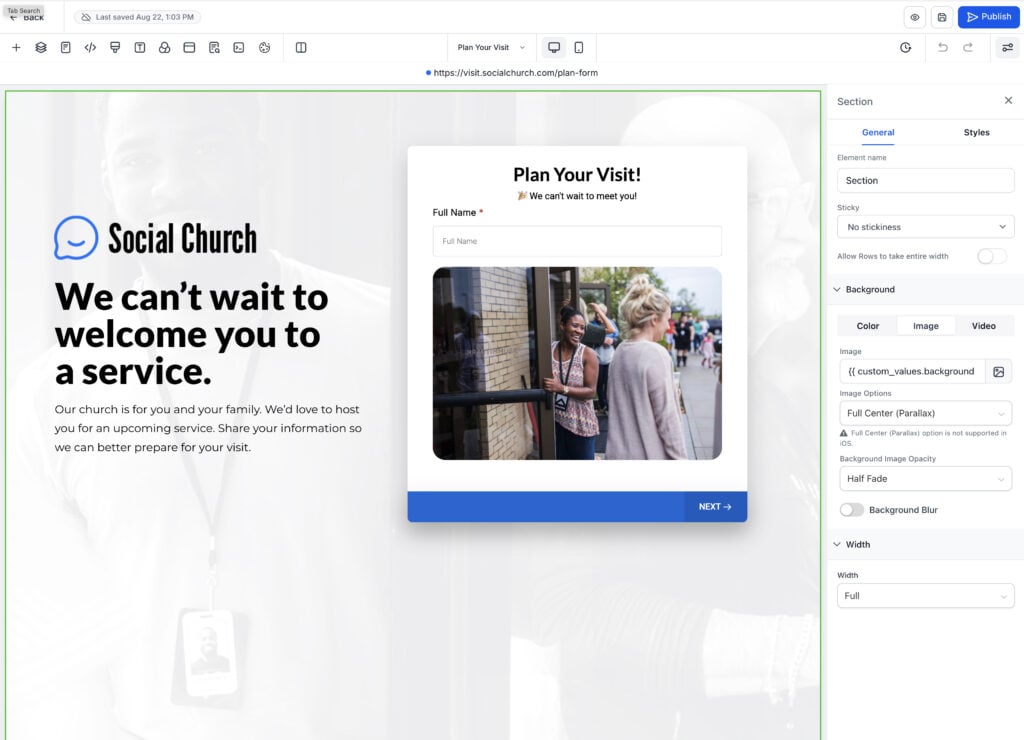Click the preview eye icon

point(914,17)
